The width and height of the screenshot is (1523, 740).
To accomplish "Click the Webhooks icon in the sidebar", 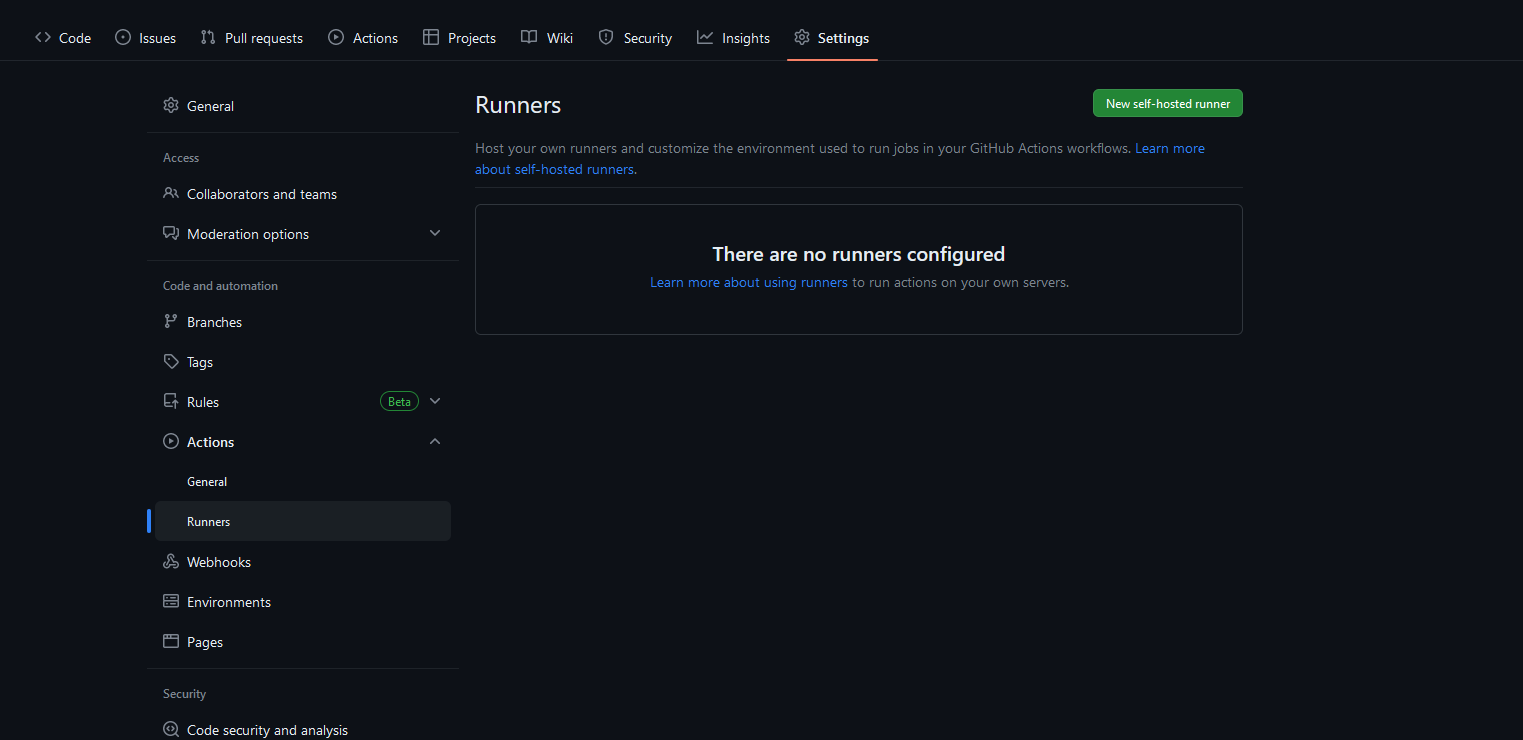I will pos(170,561).
